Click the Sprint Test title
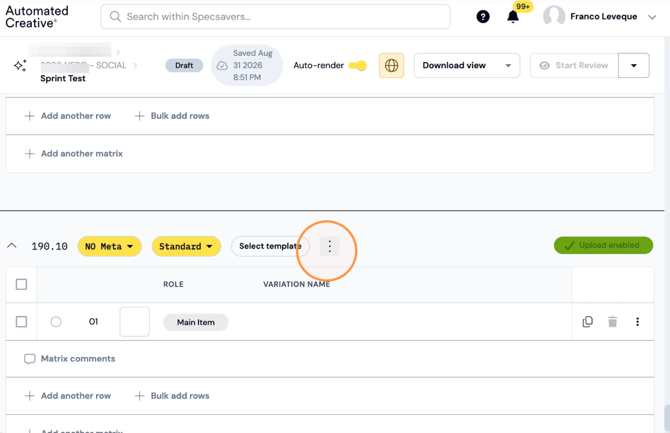The image size is (670, 433). [x=63, y=78]
